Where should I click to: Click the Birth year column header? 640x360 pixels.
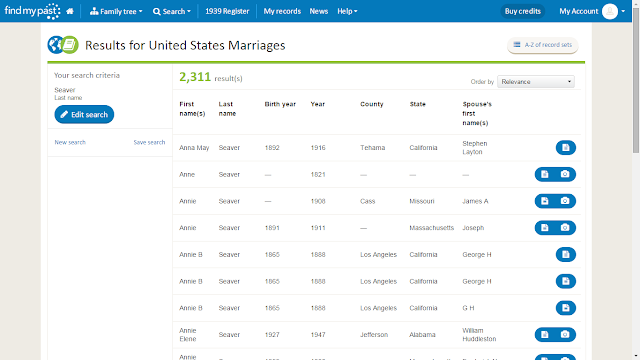click(280, 104)
